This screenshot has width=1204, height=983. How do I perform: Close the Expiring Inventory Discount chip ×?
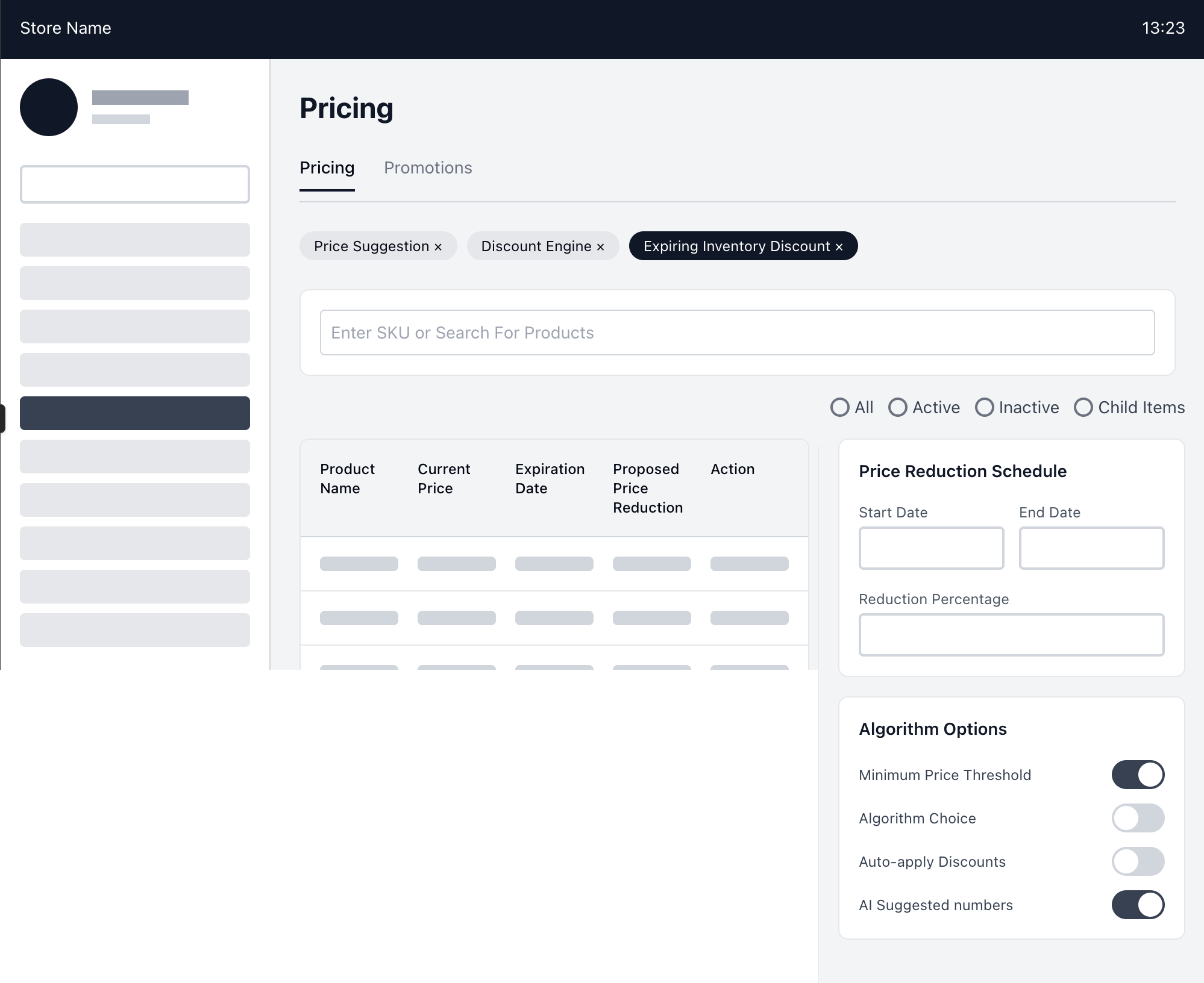point(839,247)
